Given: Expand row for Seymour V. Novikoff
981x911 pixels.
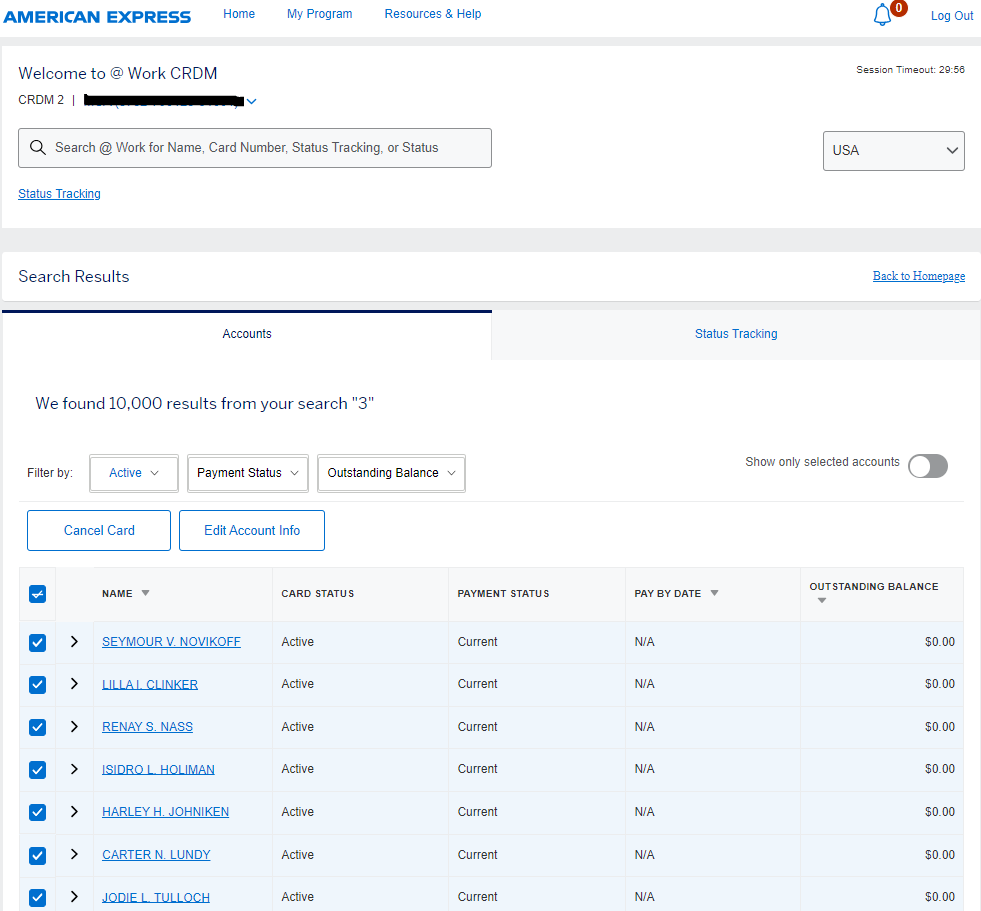Looking at the screenshot, I should click(x=74, y=642).
